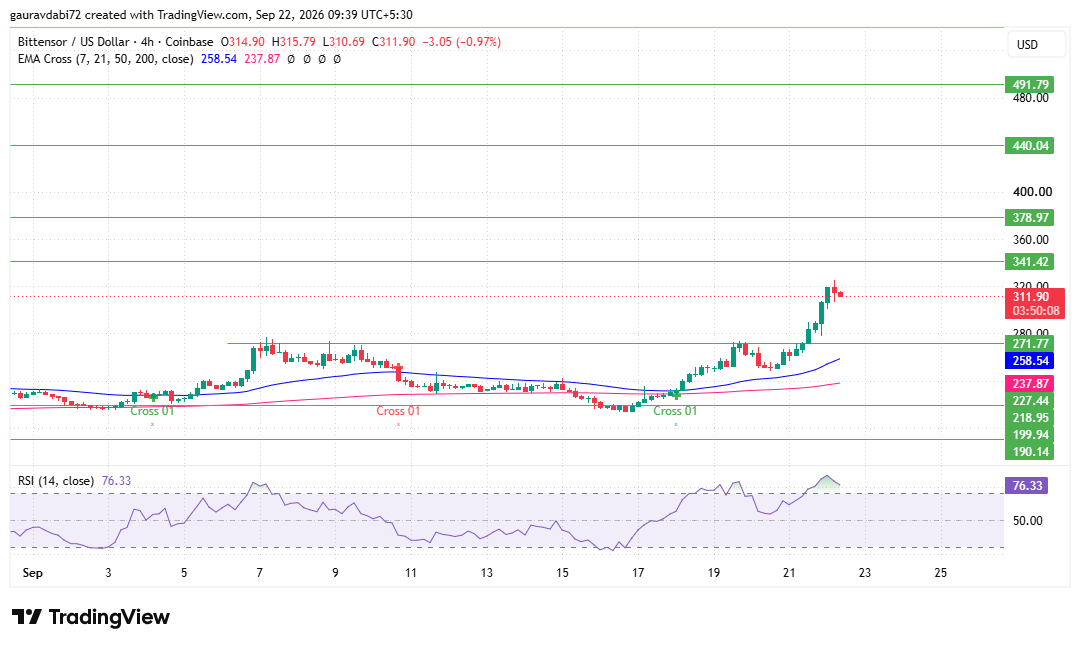Image resolution: width=1080 pixels, height=647 pixels.
Task: Click the 7 date label on time axis
Action: pyautogui.click(x=260, y=573)
